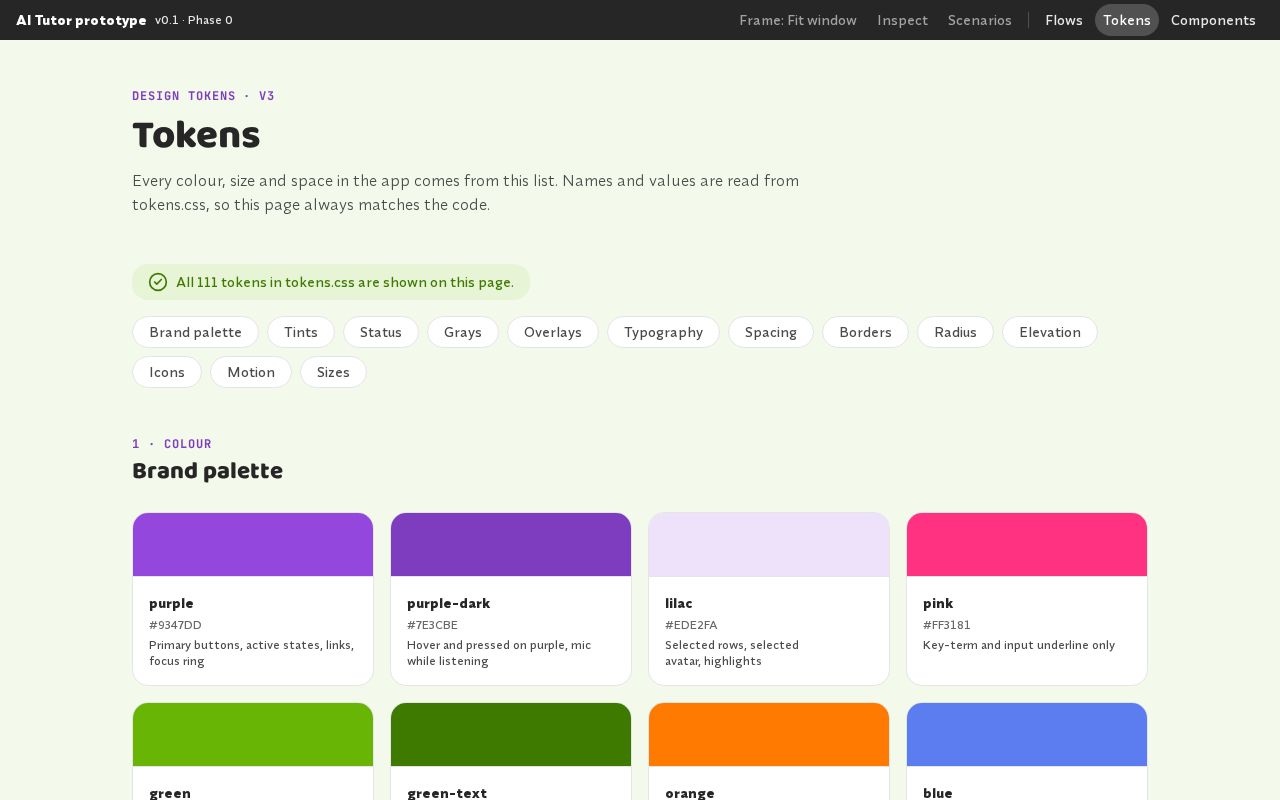The height and width of the screenshot is (800, 1280).
Task: Click Frame: Fit window option
Action: (x=798, y=20)
